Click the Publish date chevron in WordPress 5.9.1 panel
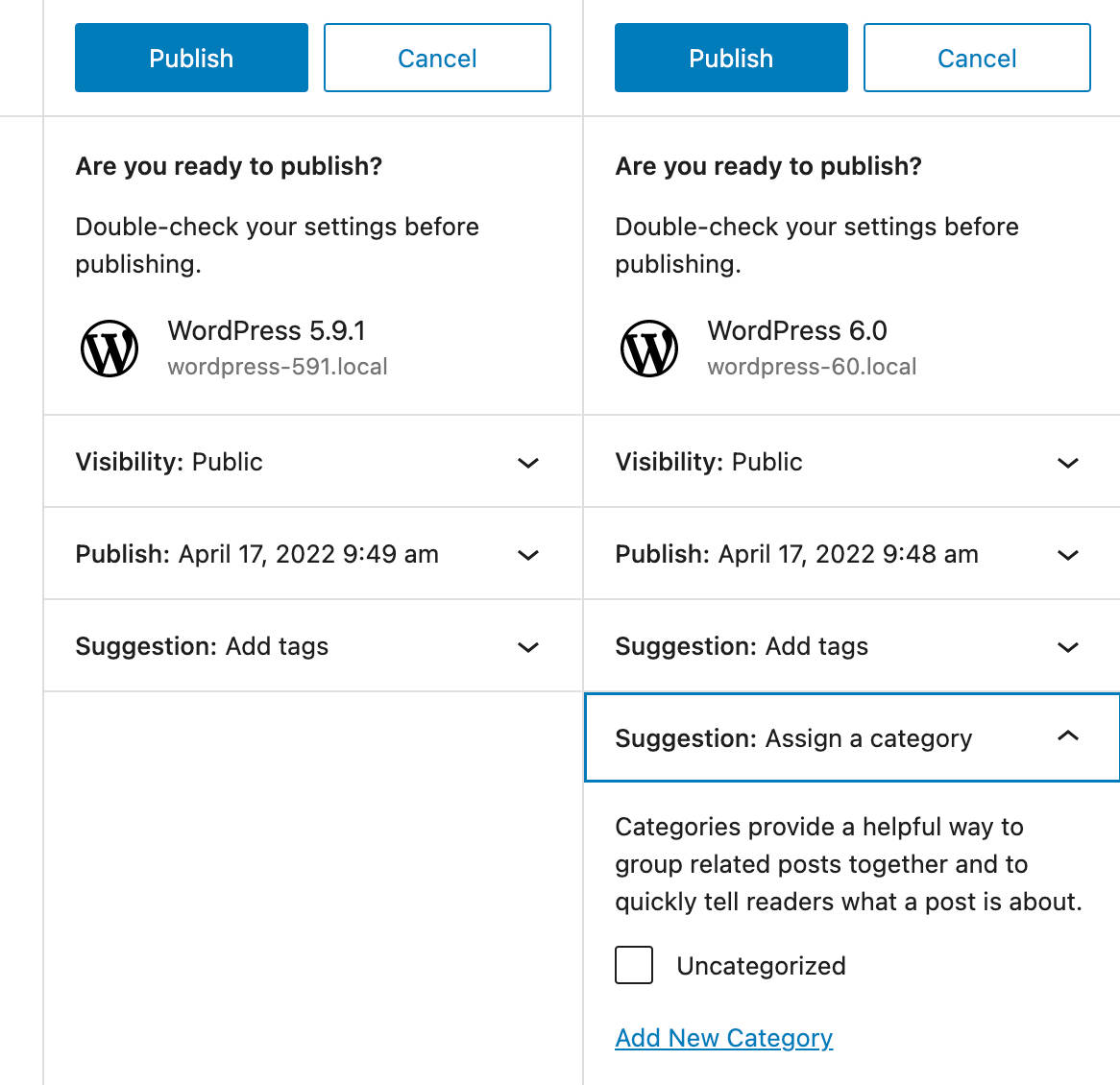 (x=527, y=554)
